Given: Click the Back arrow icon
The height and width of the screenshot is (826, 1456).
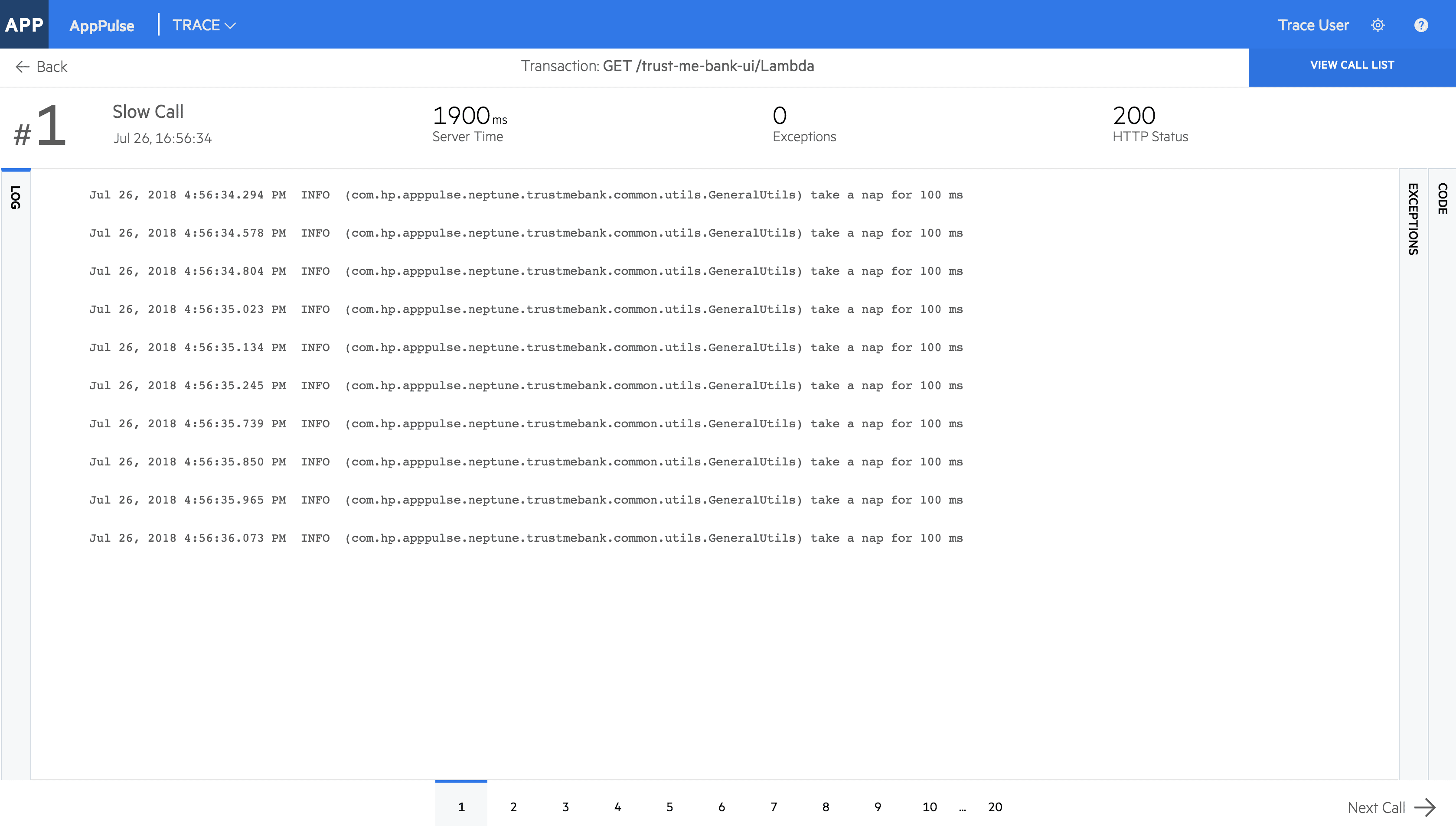Looking at the screenshot, I should (x=22, y=67).
